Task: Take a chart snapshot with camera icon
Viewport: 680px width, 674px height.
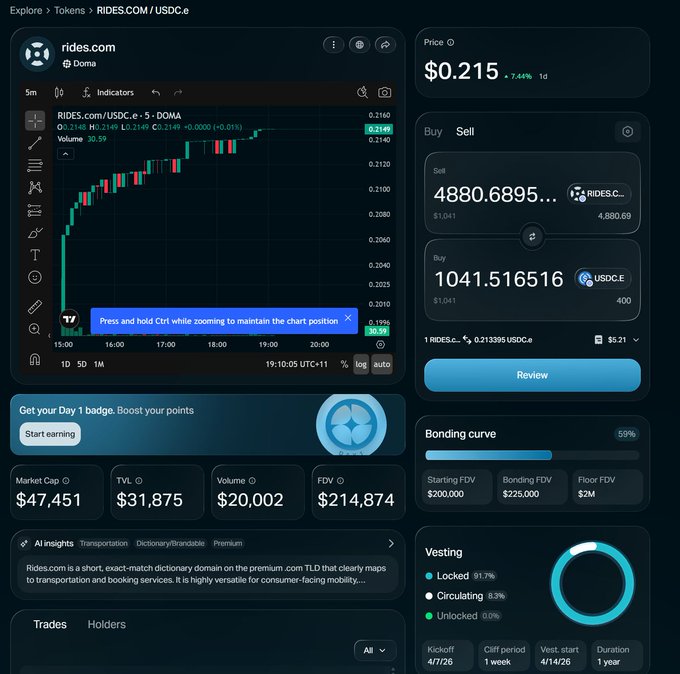Action: click(x=384, y=92)
